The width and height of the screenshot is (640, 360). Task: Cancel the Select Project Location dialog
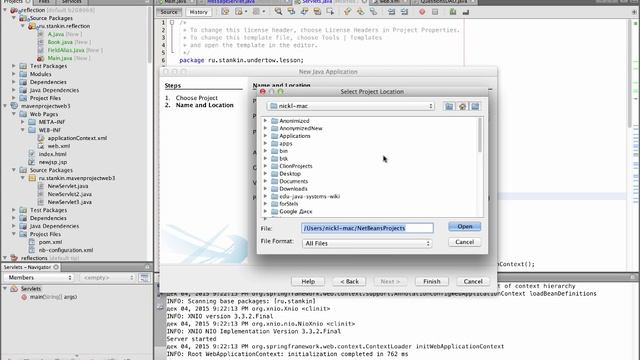pyautogui.click(x=464, y=242)
